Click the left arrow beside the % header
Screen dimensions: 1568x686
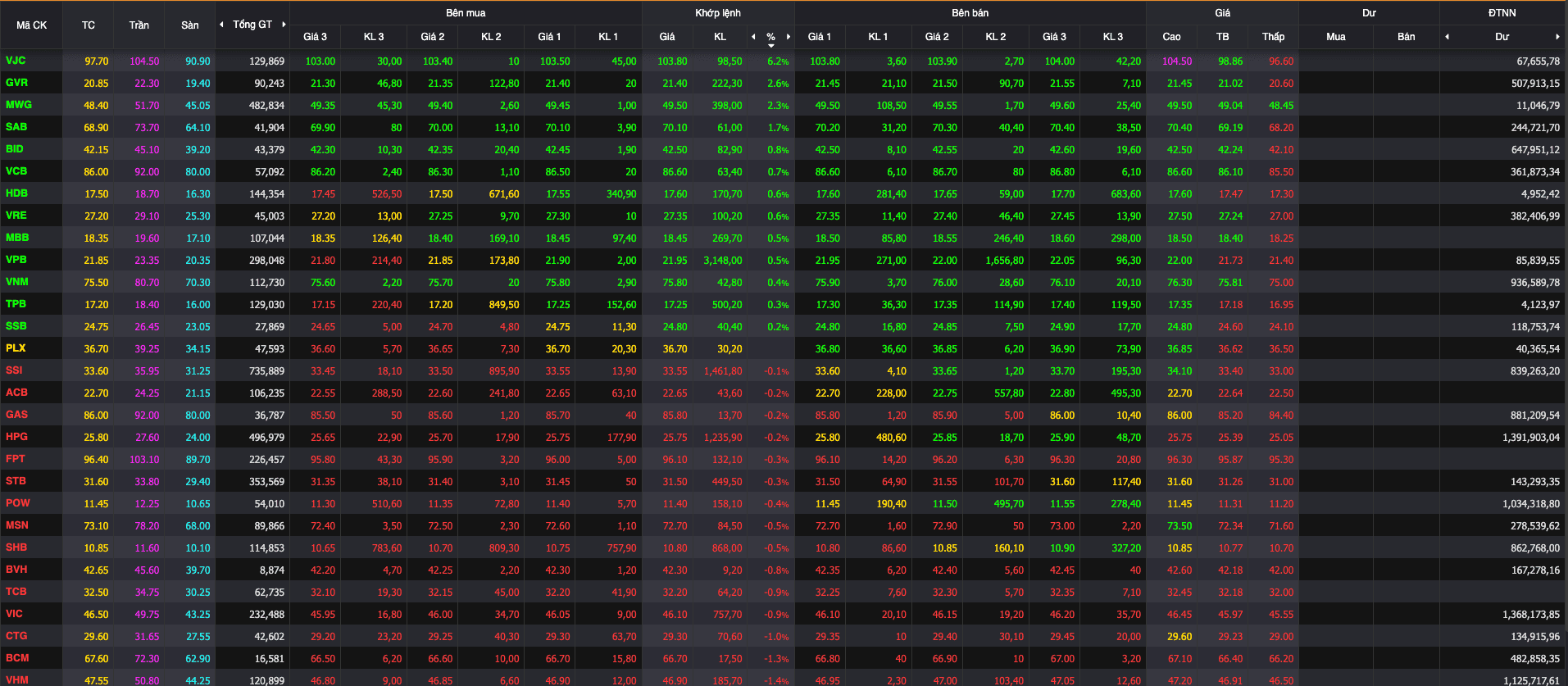click(x=753, y=37)
